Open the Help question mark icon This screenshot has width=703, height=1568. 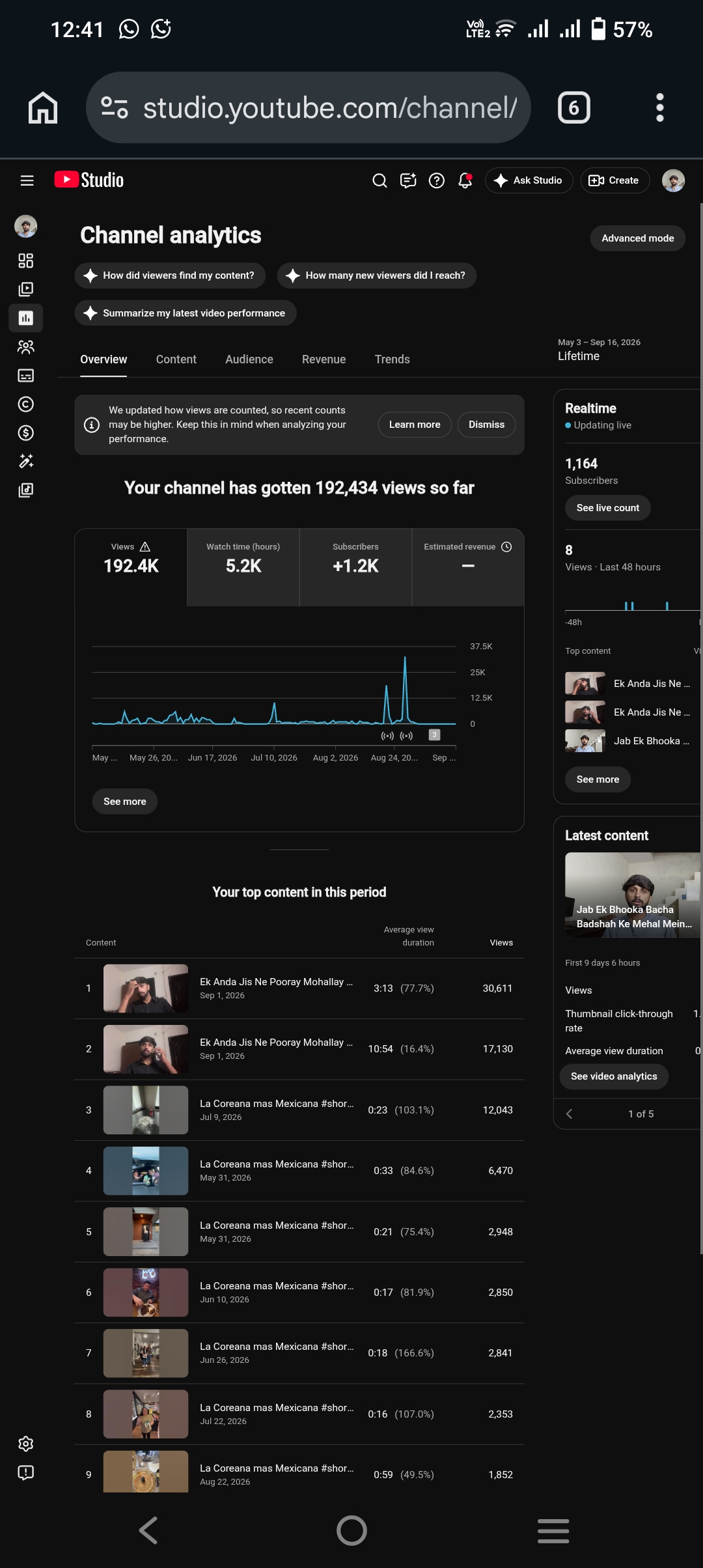pos(437,180)
